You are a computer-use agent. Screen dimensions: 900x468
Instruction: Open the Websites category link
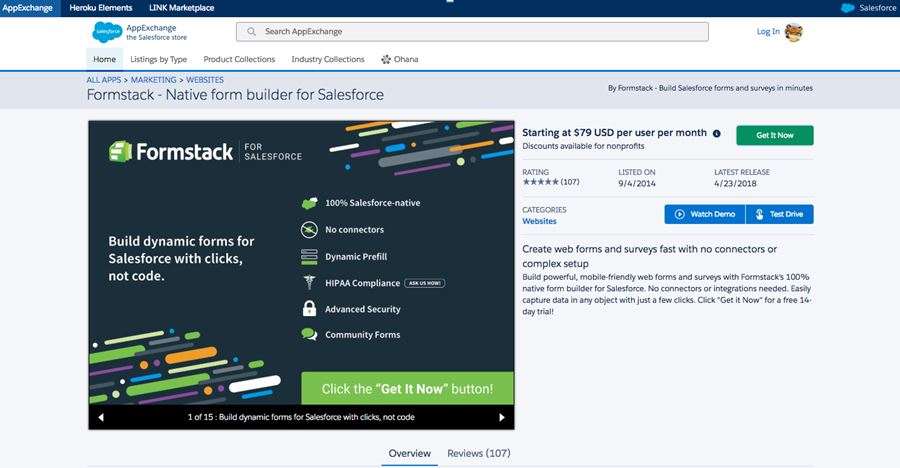pyautogui.click(x=539, y=221)
